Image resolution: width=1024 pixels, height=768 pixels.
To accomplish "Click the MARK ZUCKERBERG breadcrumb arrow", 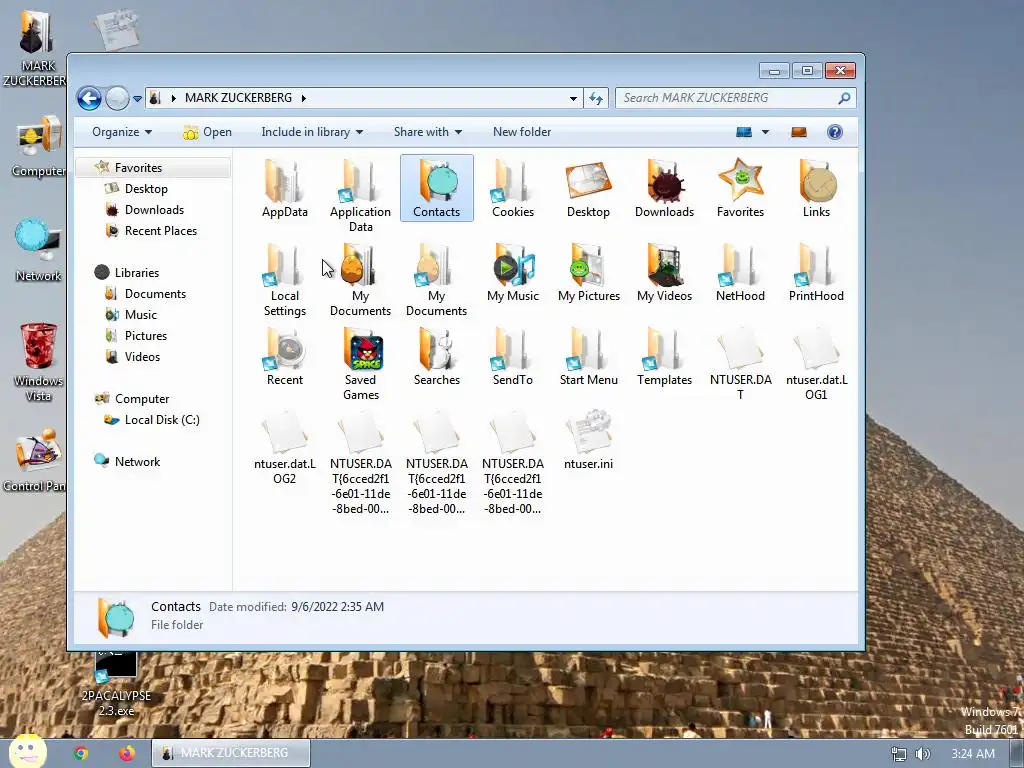I will click(x=304, y=99).
